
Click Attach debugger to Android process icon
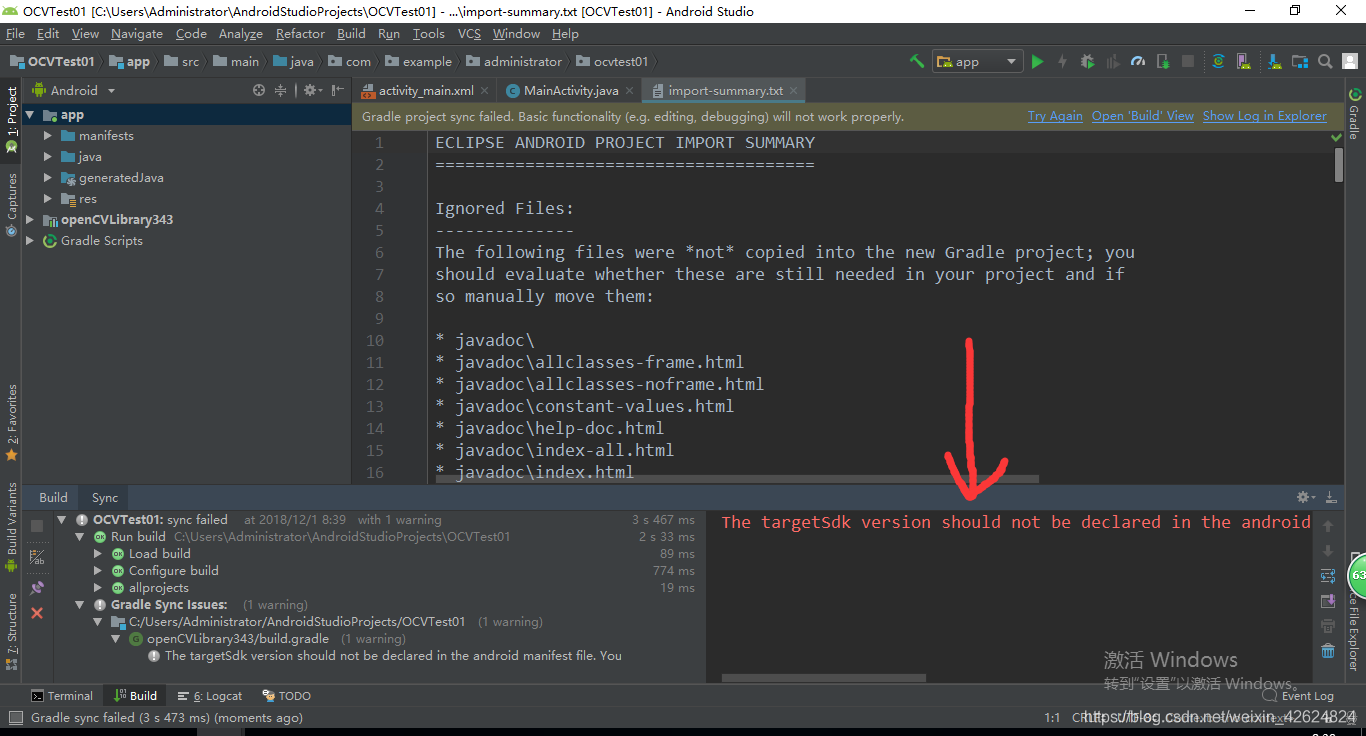[x=1162, y=61]
